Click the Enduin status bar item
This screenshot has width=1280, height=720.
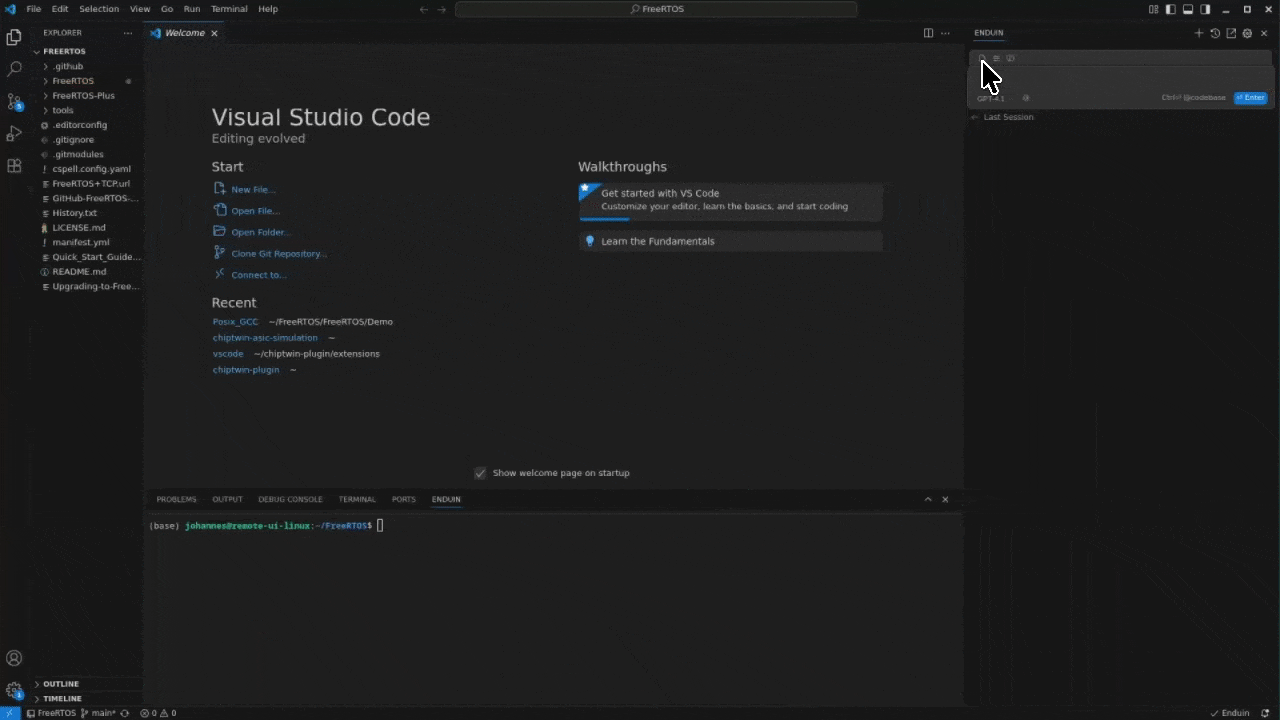(x=1230, y=713)
